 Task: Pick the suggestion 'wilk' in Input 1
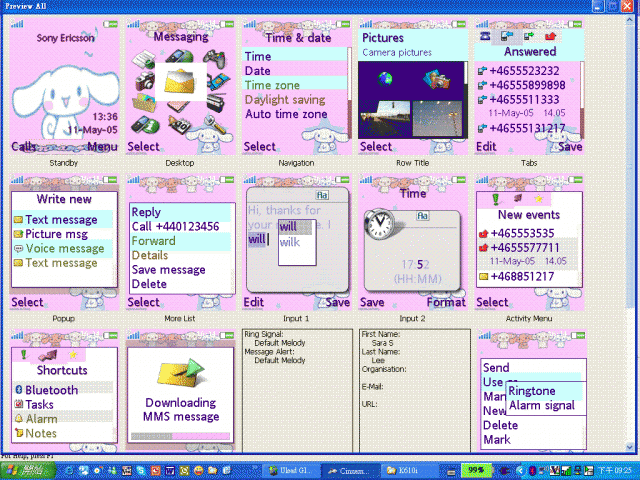click(x=290, y=242)
